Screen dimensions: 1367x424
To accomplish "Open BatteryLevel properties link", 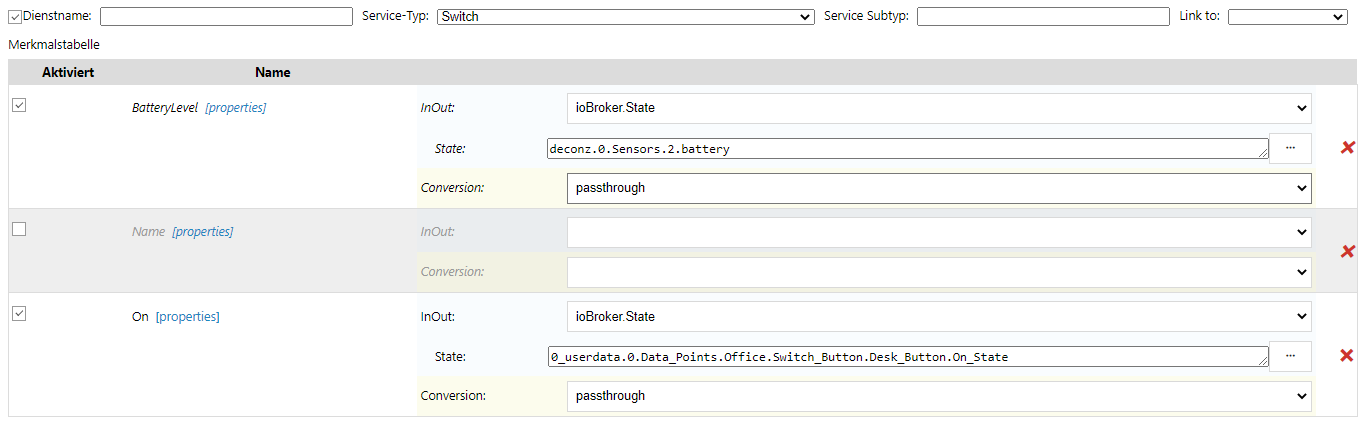I will (236, 108).
